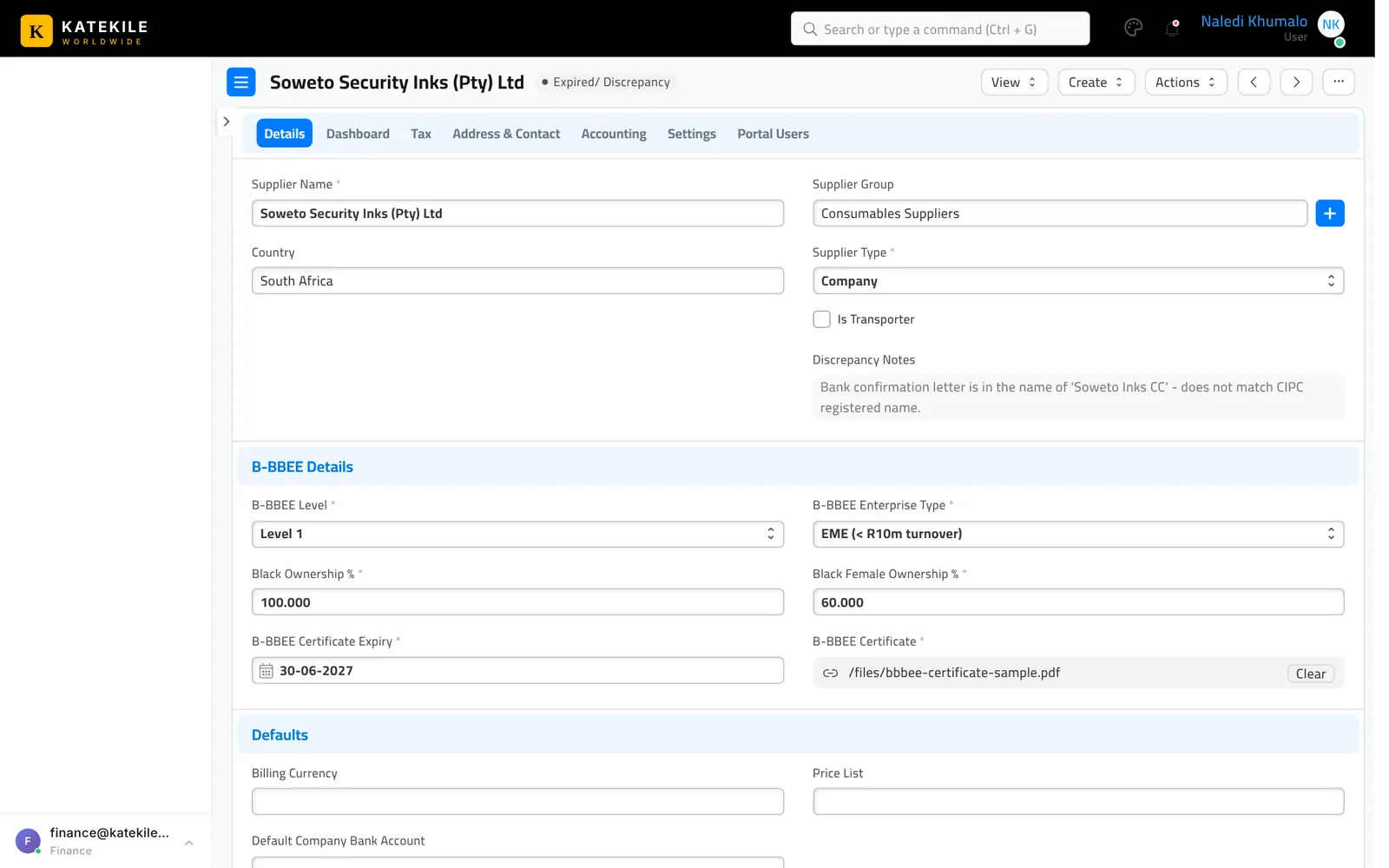
Task: Focus the search command bar
Action: tap(940, 29)
